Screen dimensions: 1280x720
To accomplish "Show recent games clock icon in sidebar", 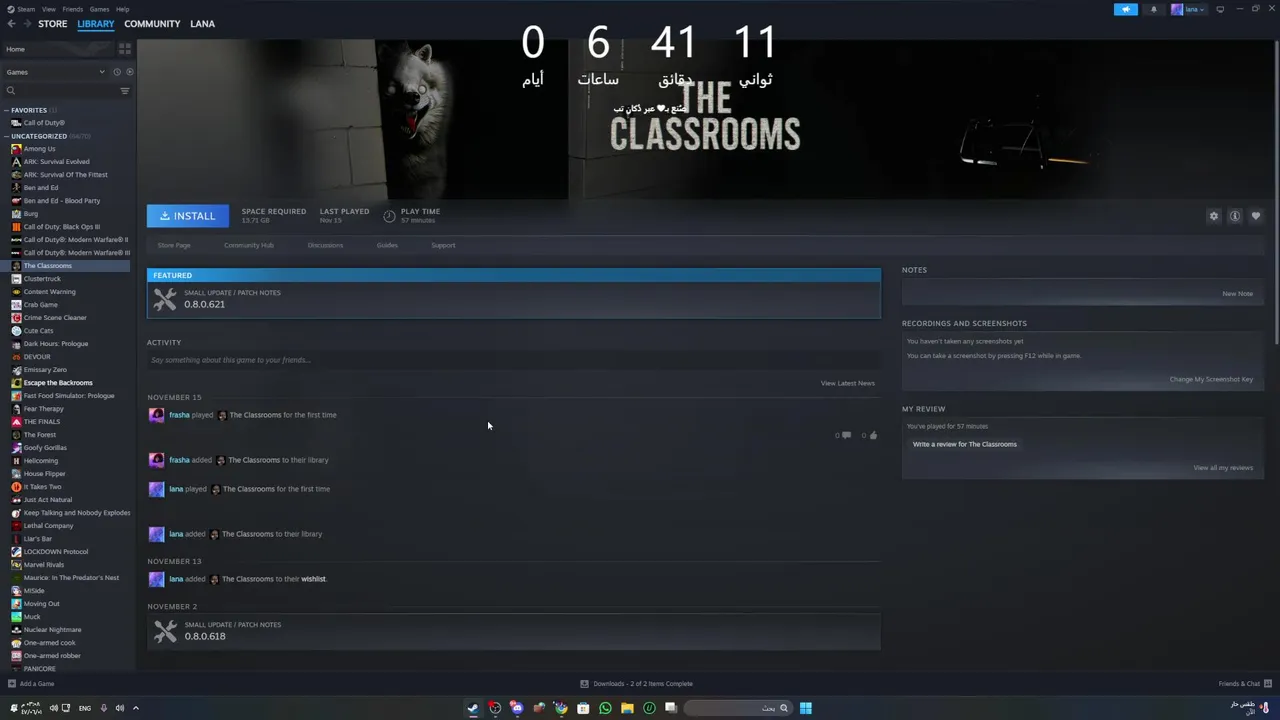I will tap(116, 72).
